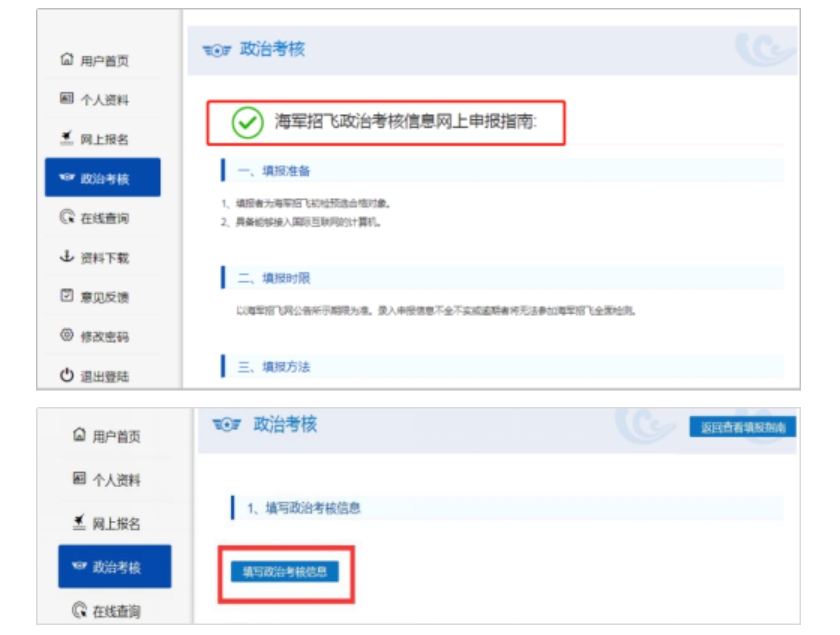Click the power icon beside 退出登陆
The width and height of the screenshot is (840, 635).
[67, 376]
